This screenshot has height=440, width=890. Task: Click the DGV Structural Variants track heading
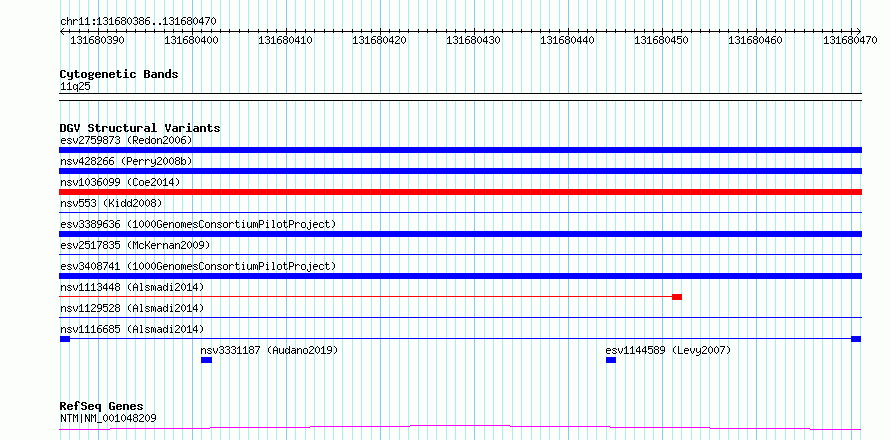(x=140, y=128)
